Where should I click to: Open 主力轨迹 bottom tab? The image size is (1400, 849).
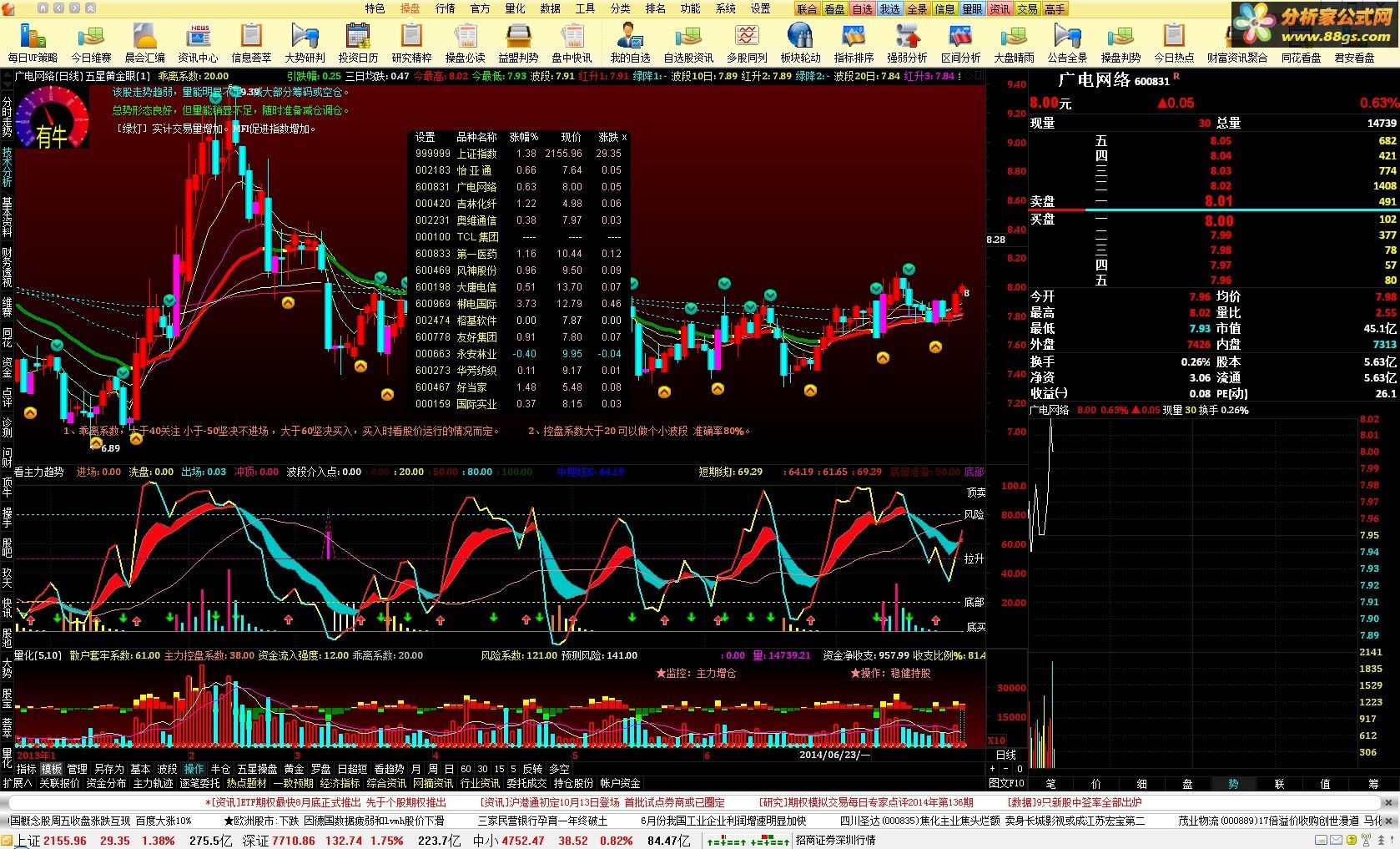(153, 783)
